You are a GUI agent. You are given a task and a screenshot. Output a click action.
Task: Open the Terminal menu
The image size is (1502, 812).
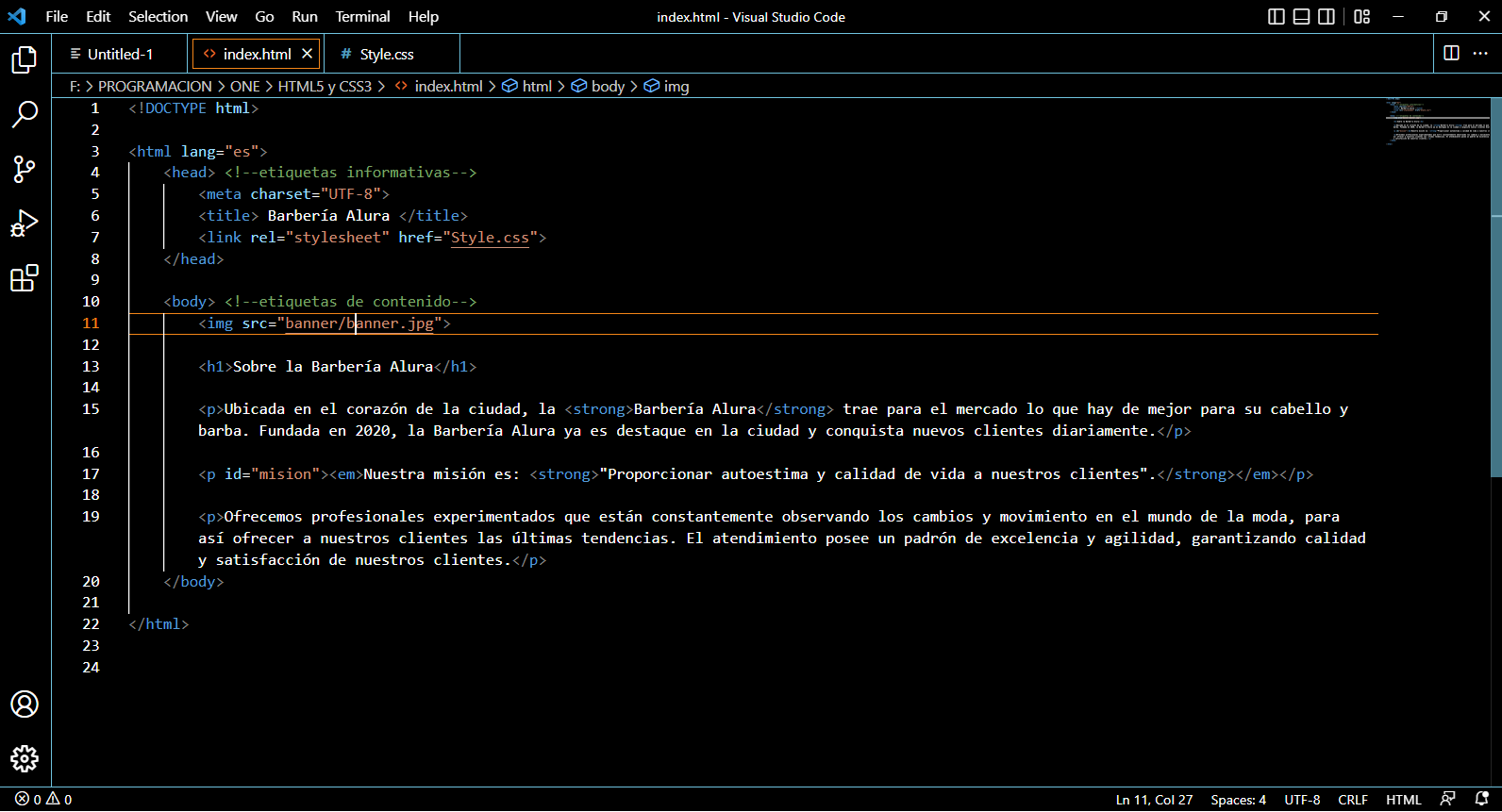pos(362,17)
